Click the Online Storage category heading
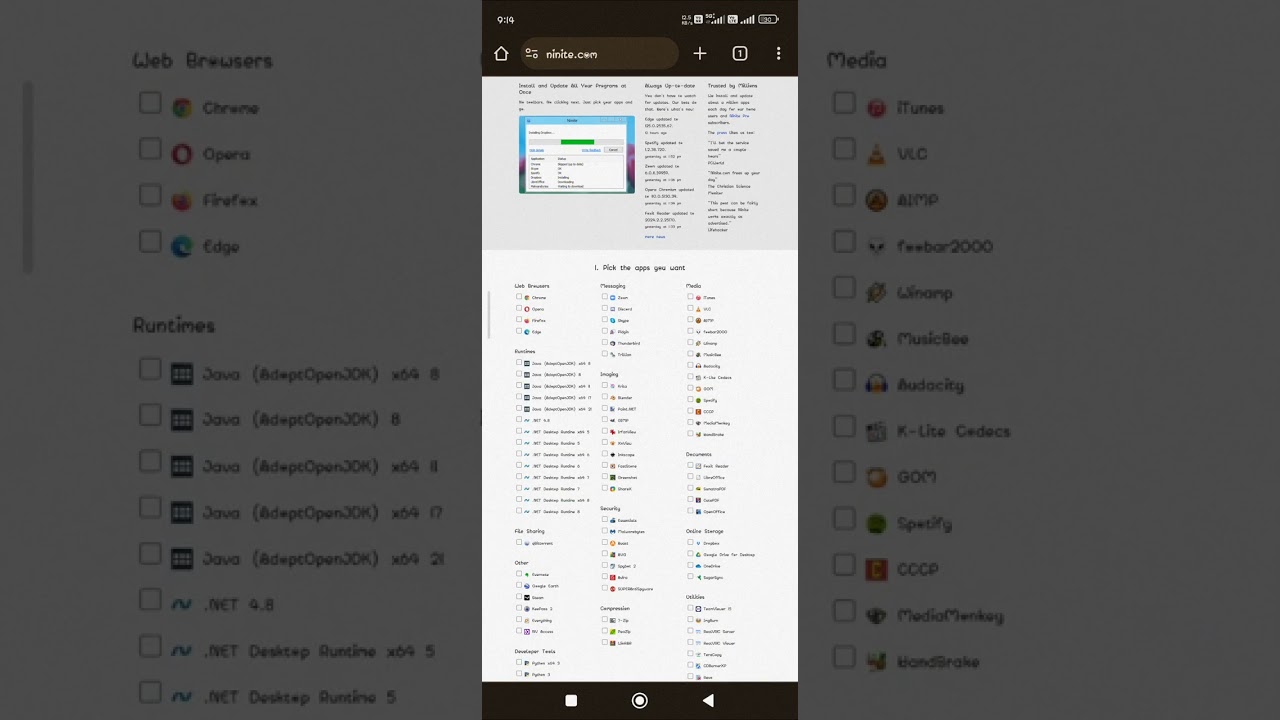 [x=705, y=532]
